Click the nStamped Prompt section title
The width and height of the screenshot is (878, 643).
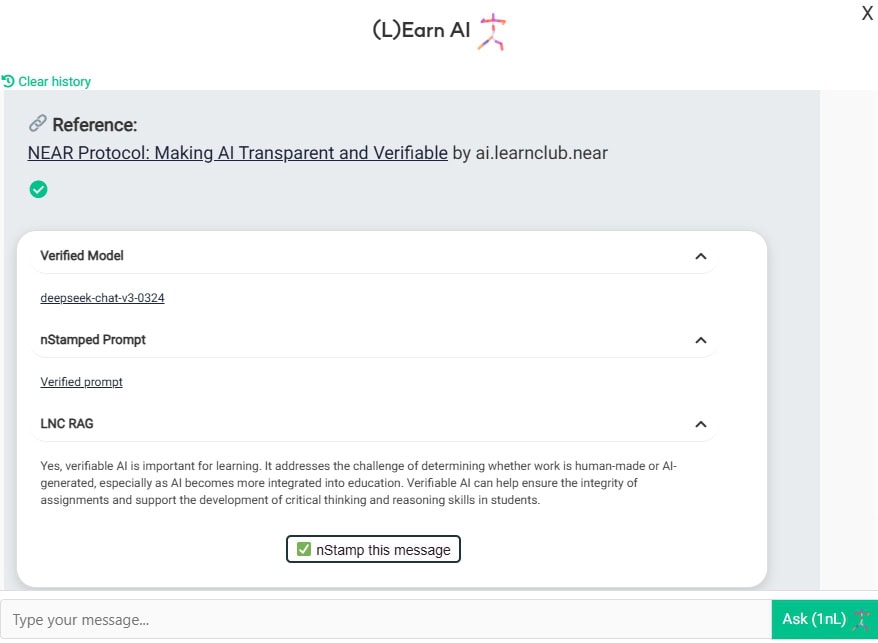(93, 340)
